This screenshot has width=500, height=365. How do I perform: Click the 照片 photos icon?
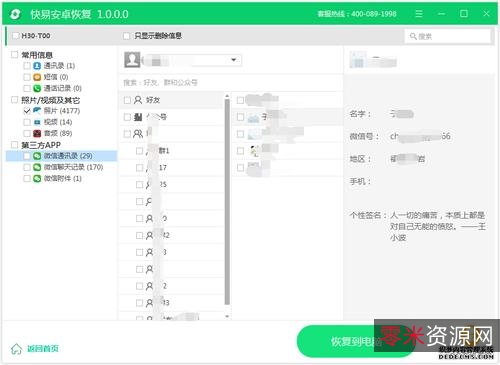37,111
